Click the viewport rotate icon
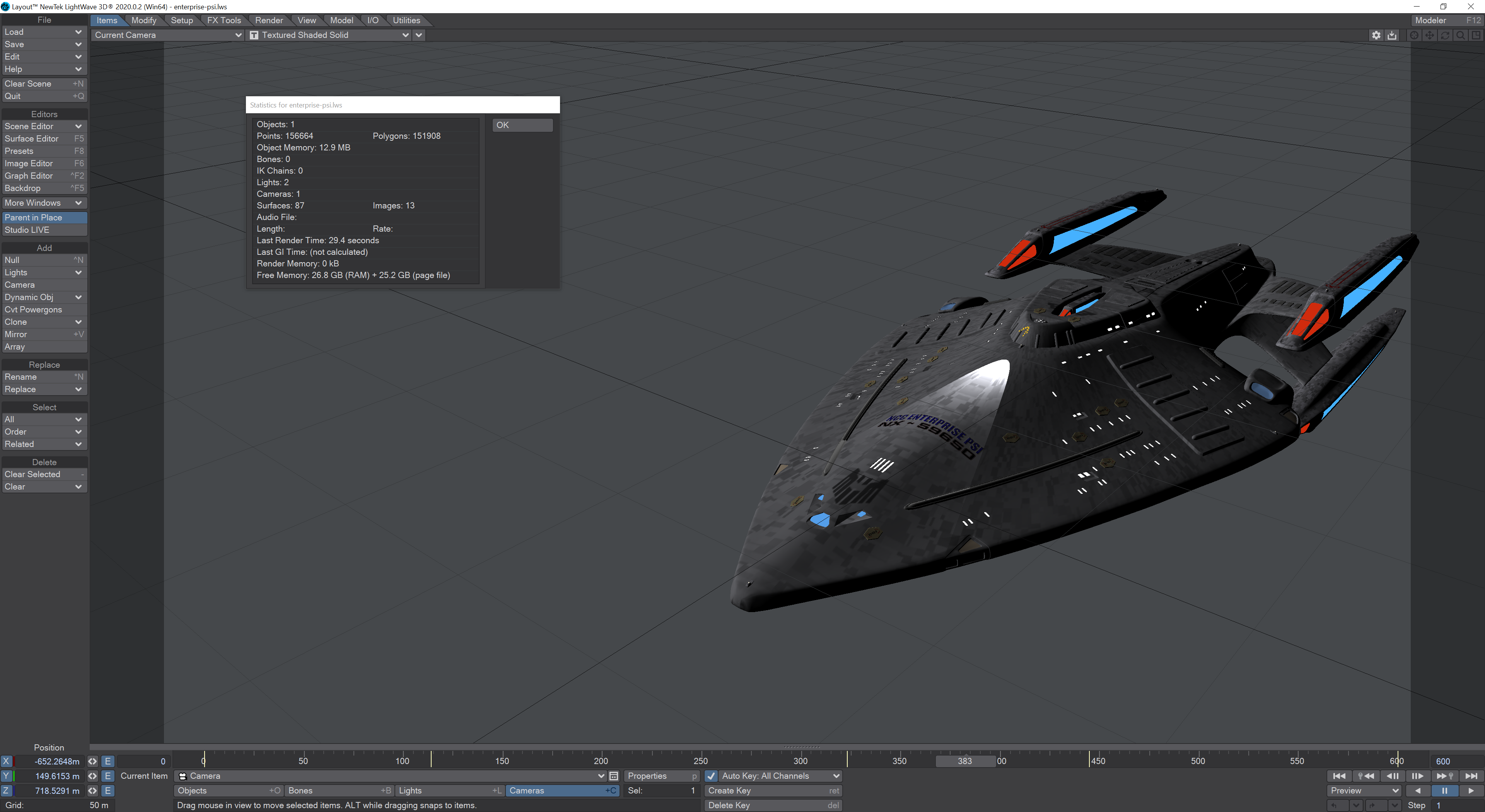 pyautogui.click(x=1445, y=35)
